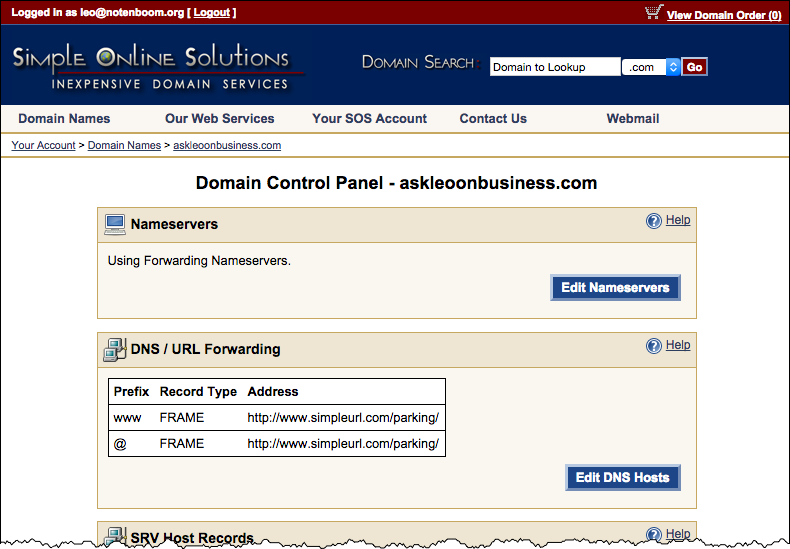
Task: Open the Domain Names menu
Action: [64, 118]
